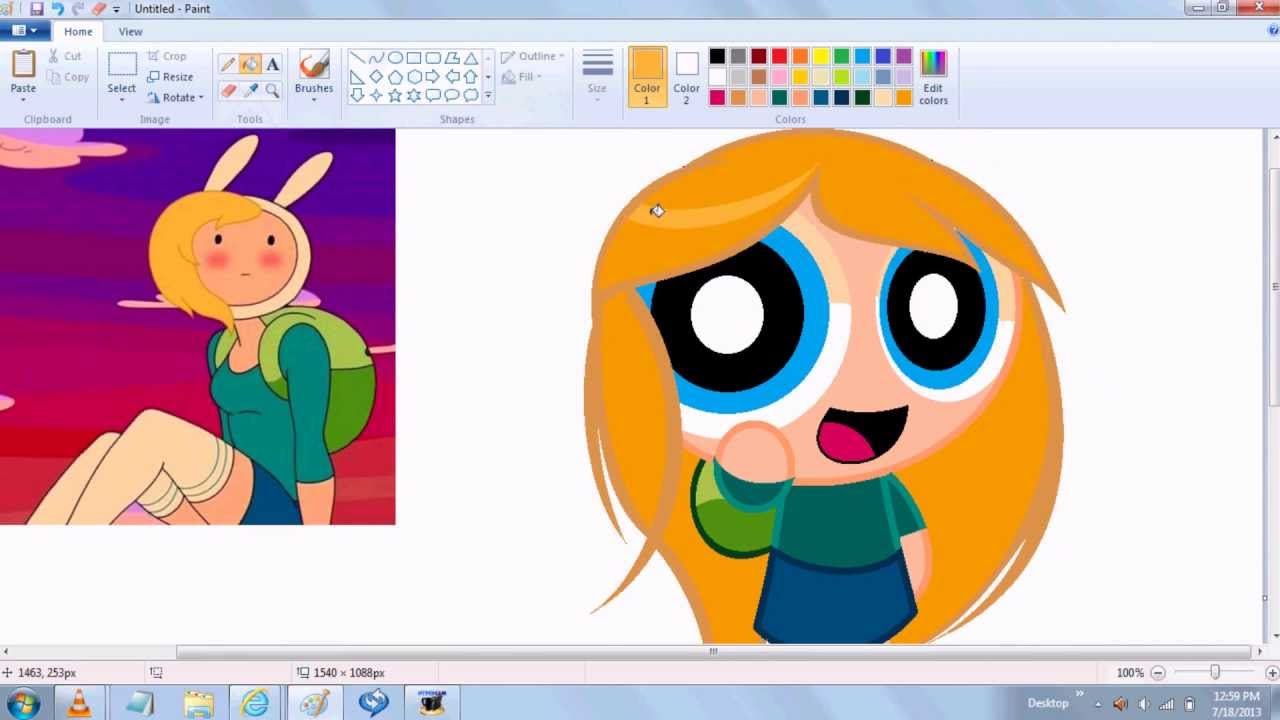
Task: Open the file explorer folder in taskbar
Action: point(198,703)
